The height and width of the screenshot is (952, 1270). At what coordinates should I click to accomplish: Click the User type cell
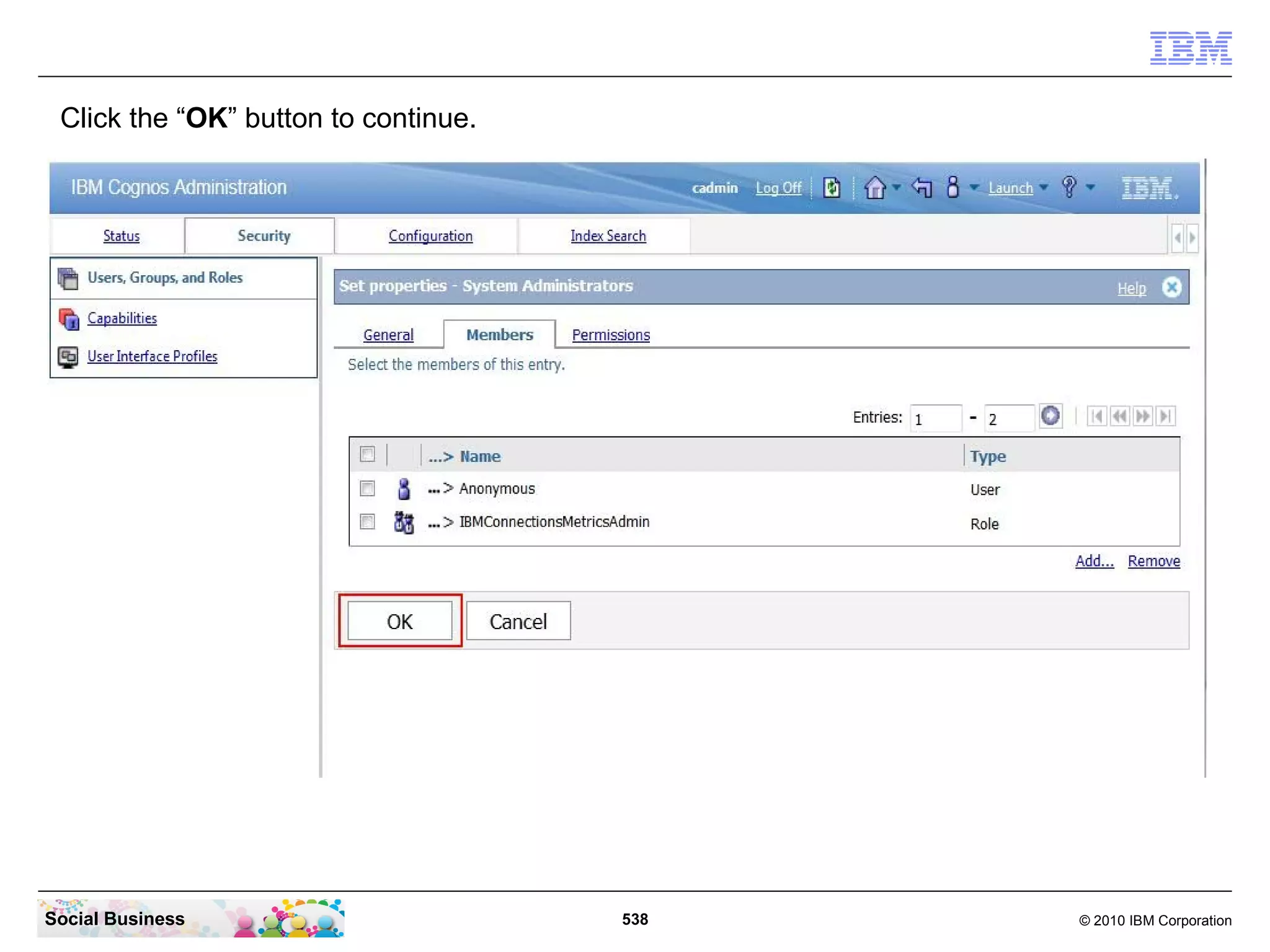point(985,490)
